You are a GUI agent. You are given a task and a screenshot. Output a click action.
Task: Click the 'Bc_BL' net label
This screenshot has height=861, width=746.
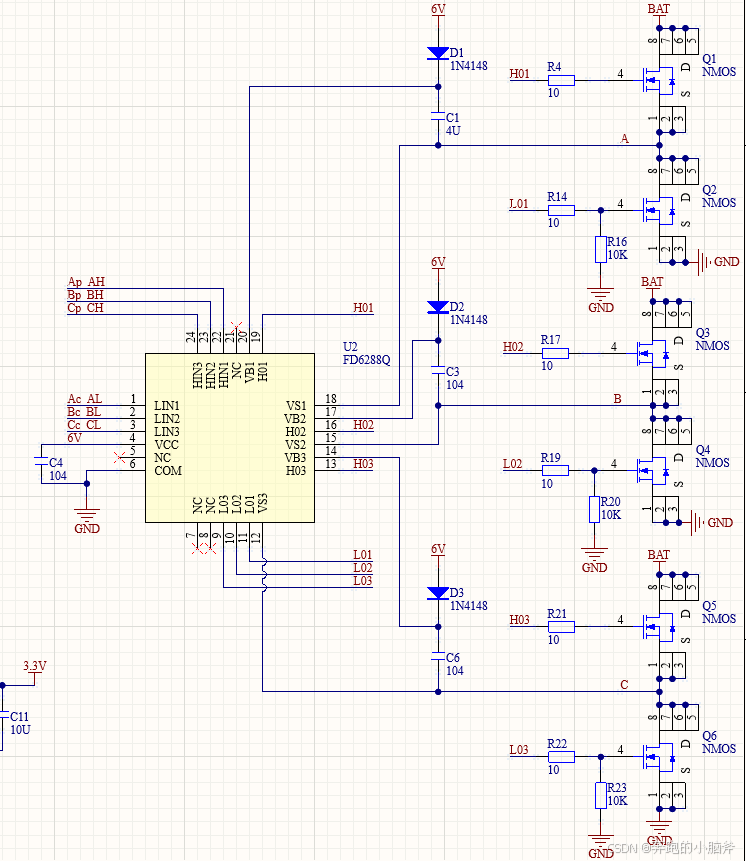point(84,412)
